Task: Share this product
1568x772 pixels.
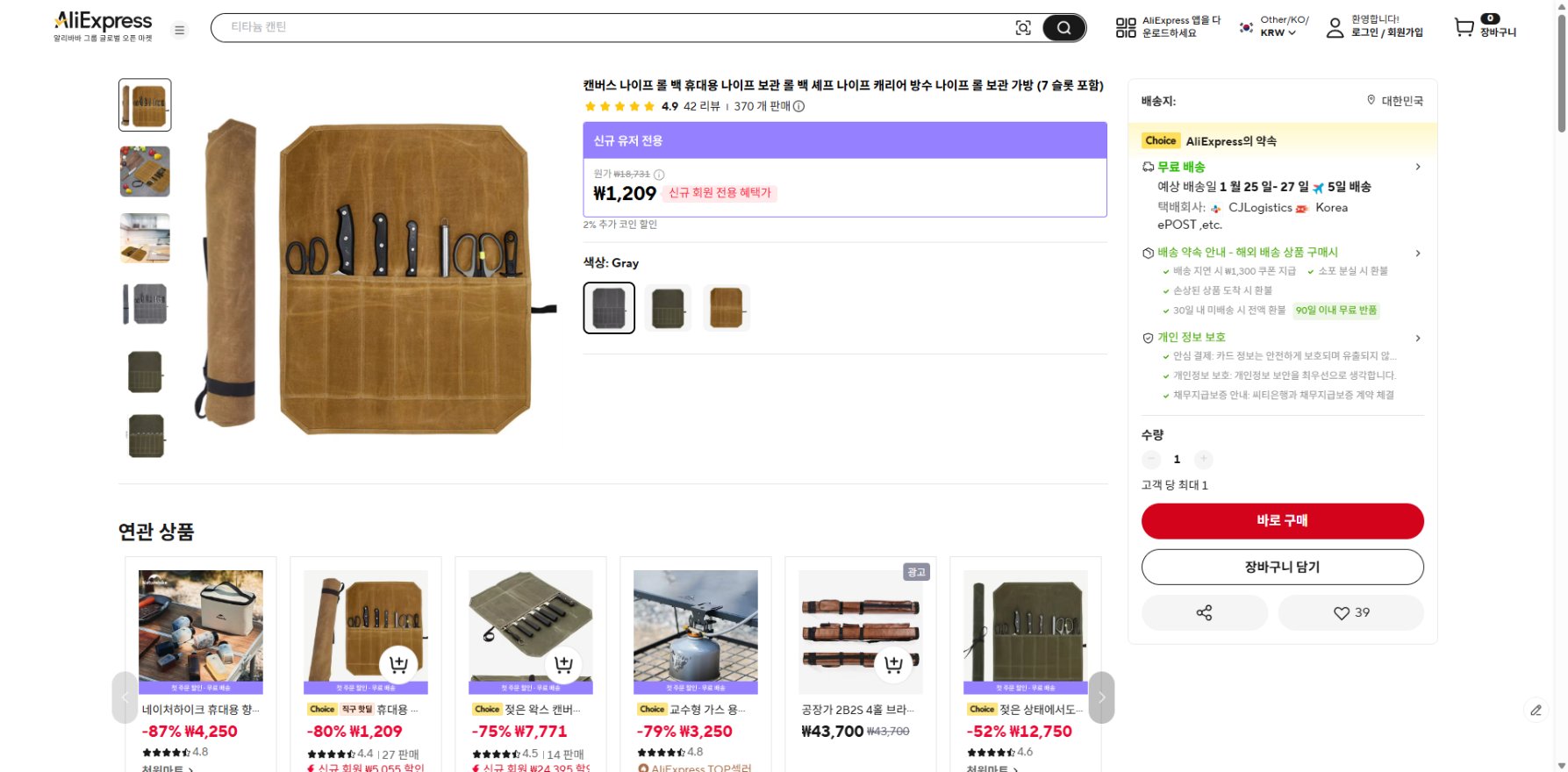Action: [1204, 612]
